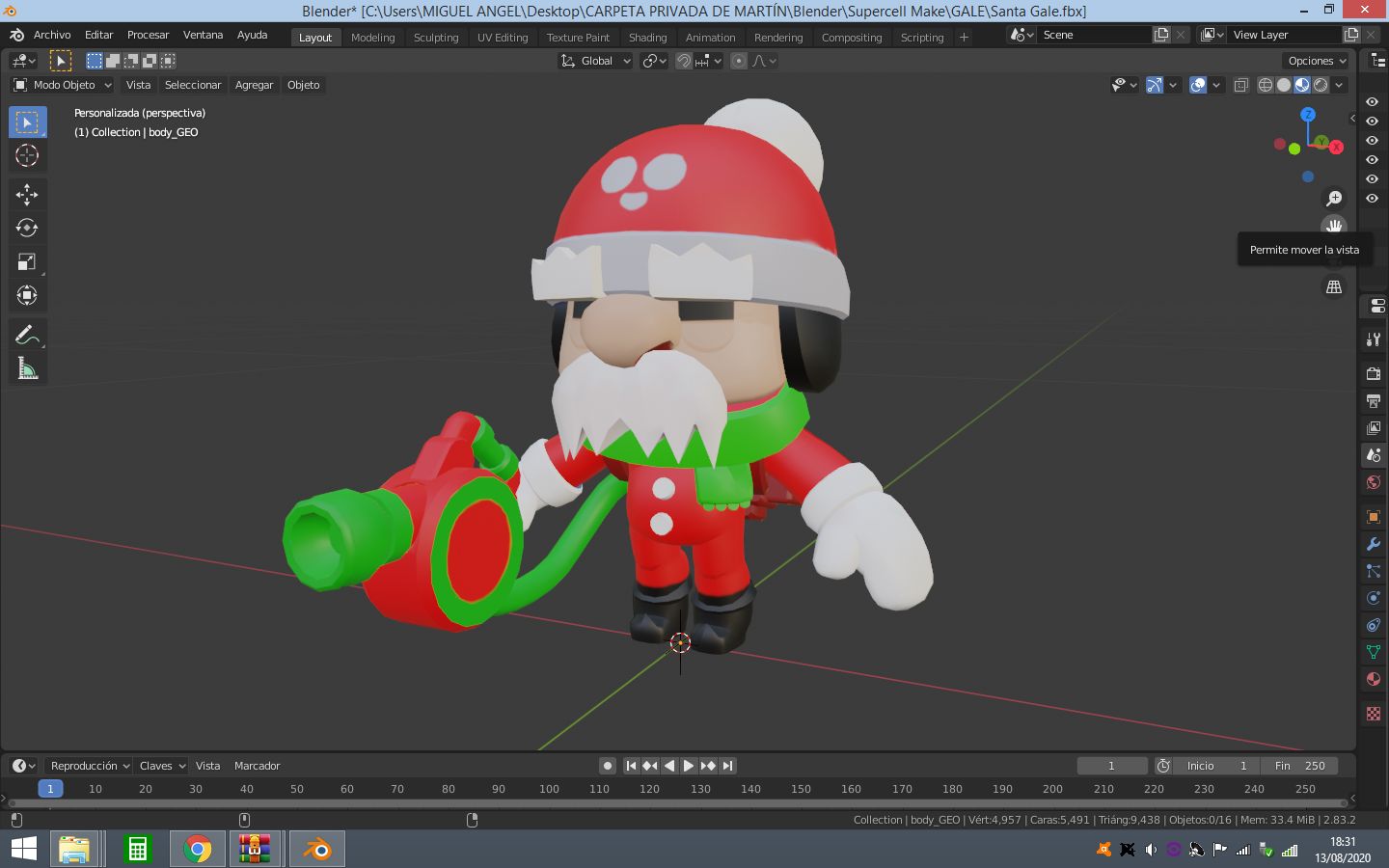The height and width of the screenshot is (868, 1389).
Task: Switch to camera/orthographic grid view icon
Action: [1334, 287]
